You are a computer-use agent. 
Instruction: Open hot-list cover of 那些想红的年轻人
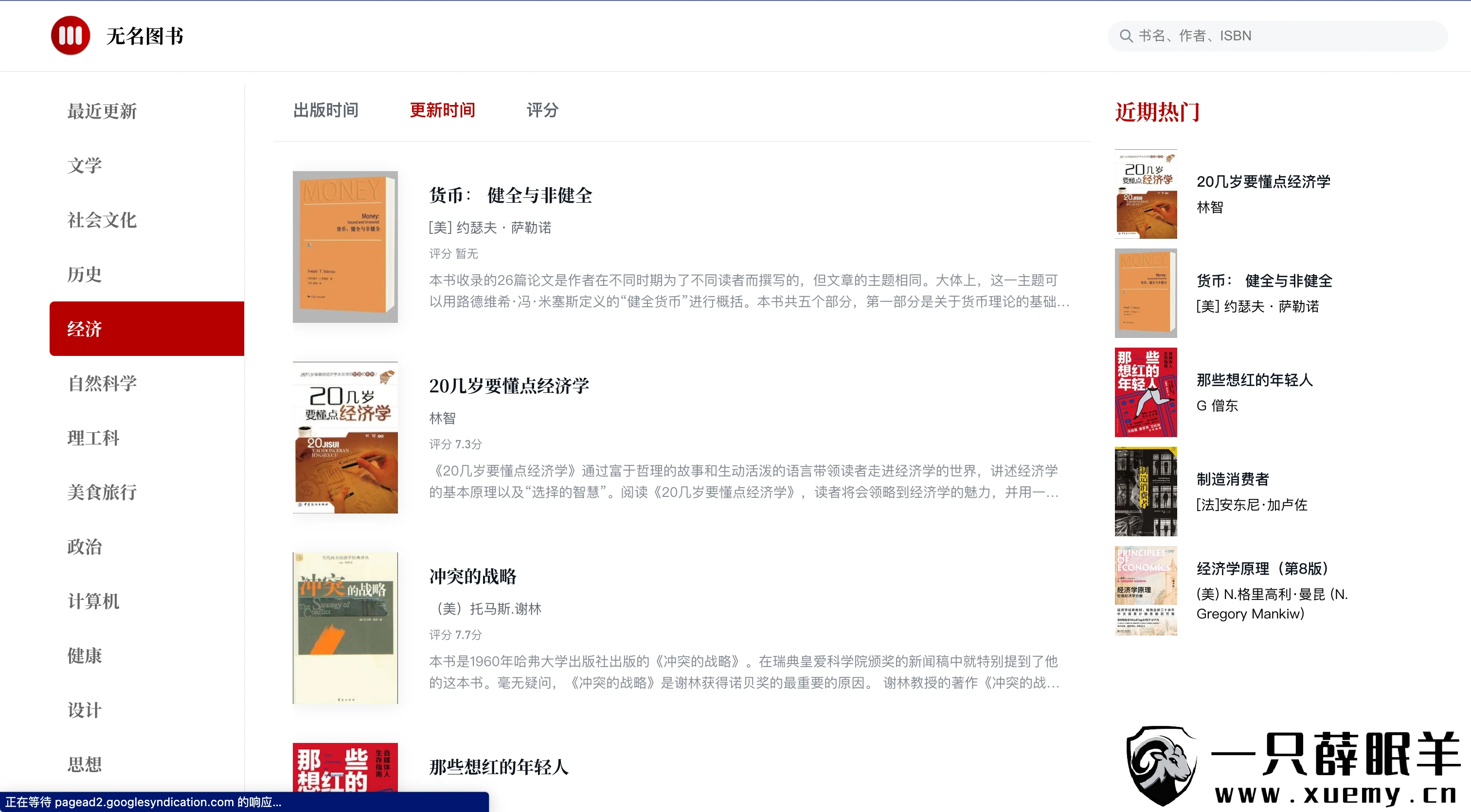click(1146, 392)
